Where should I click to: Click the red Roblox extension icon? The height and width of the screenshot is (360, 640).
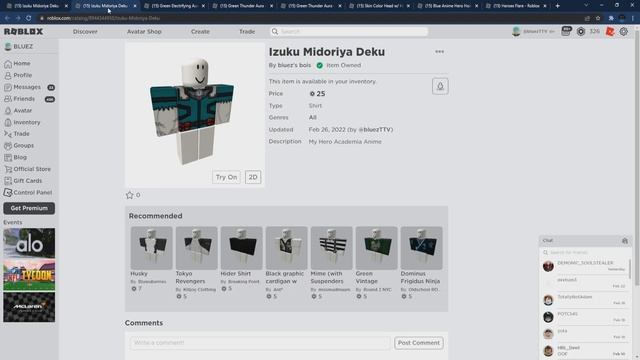(610, 31)
